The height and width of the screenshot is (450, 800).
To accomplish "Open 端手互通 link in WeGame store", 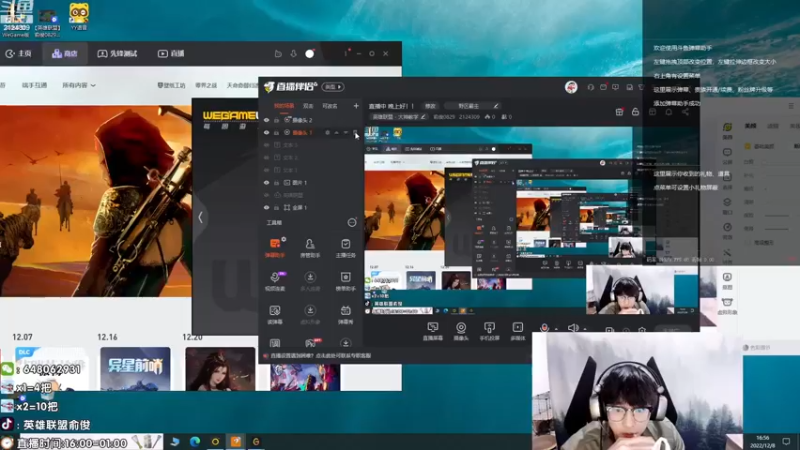I will tap(34, 85).
